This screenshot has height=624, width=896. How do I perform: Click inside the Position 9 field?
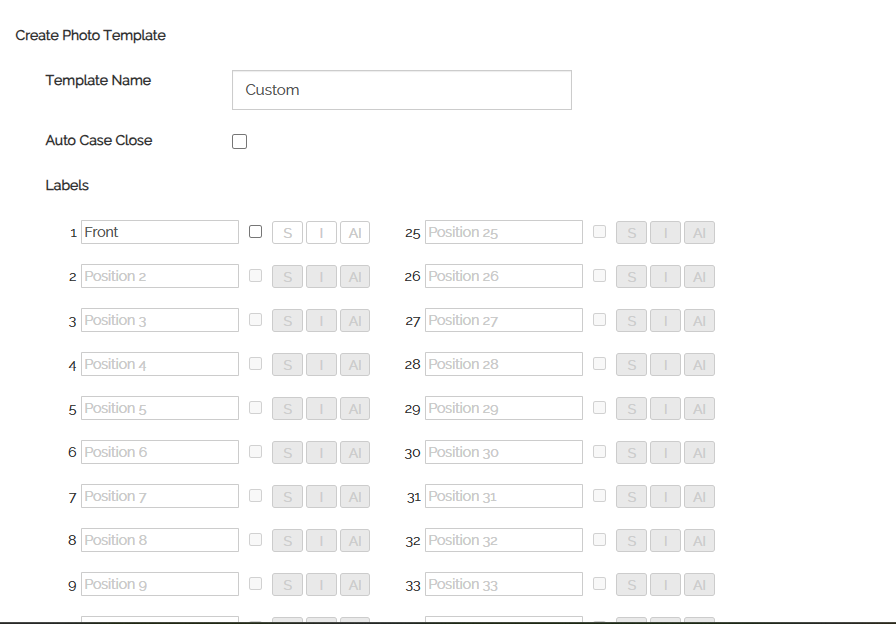[x=159, y=584]
